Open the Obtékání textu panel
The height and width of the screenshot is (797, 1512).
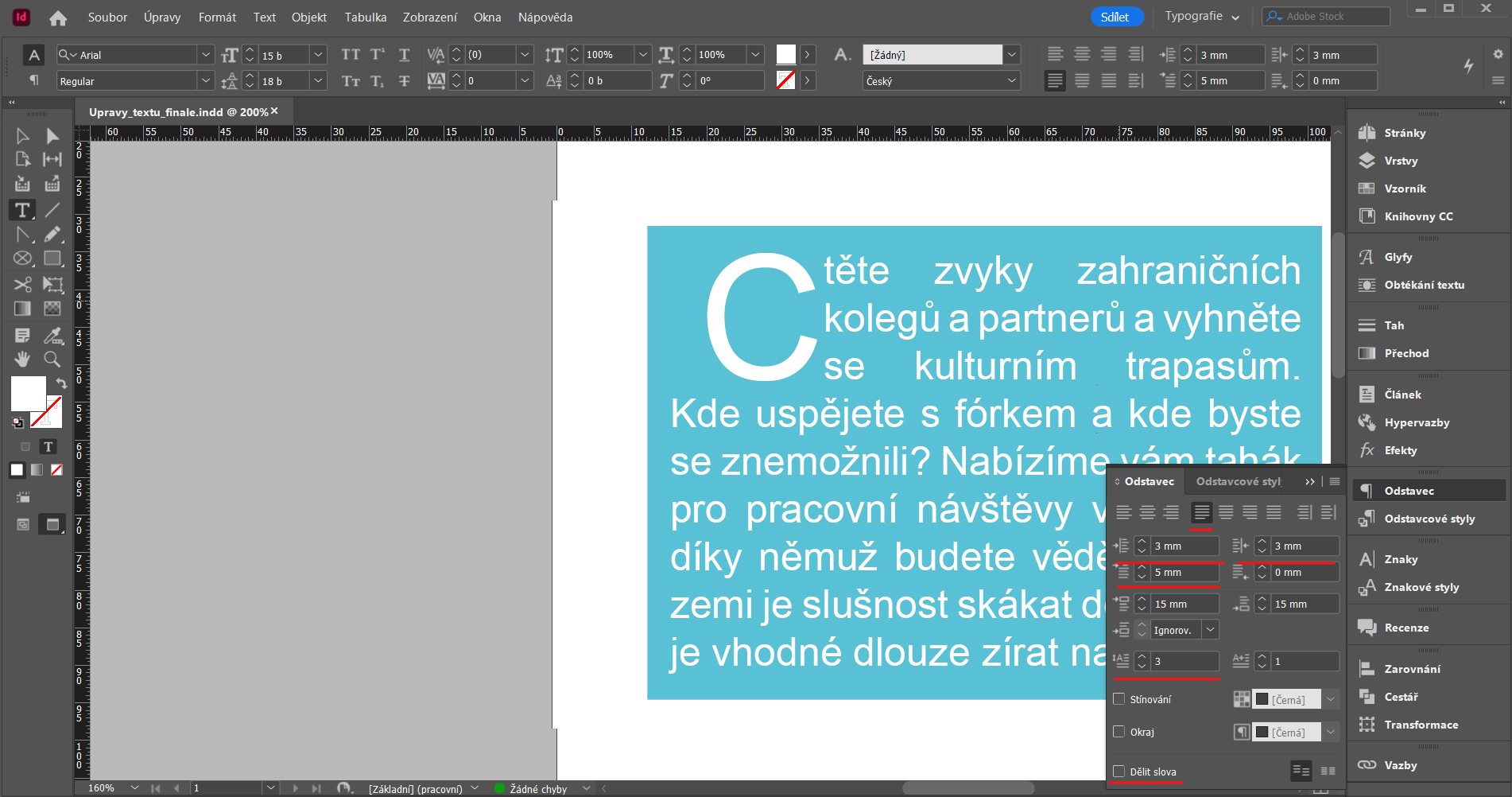(1423, 285)
